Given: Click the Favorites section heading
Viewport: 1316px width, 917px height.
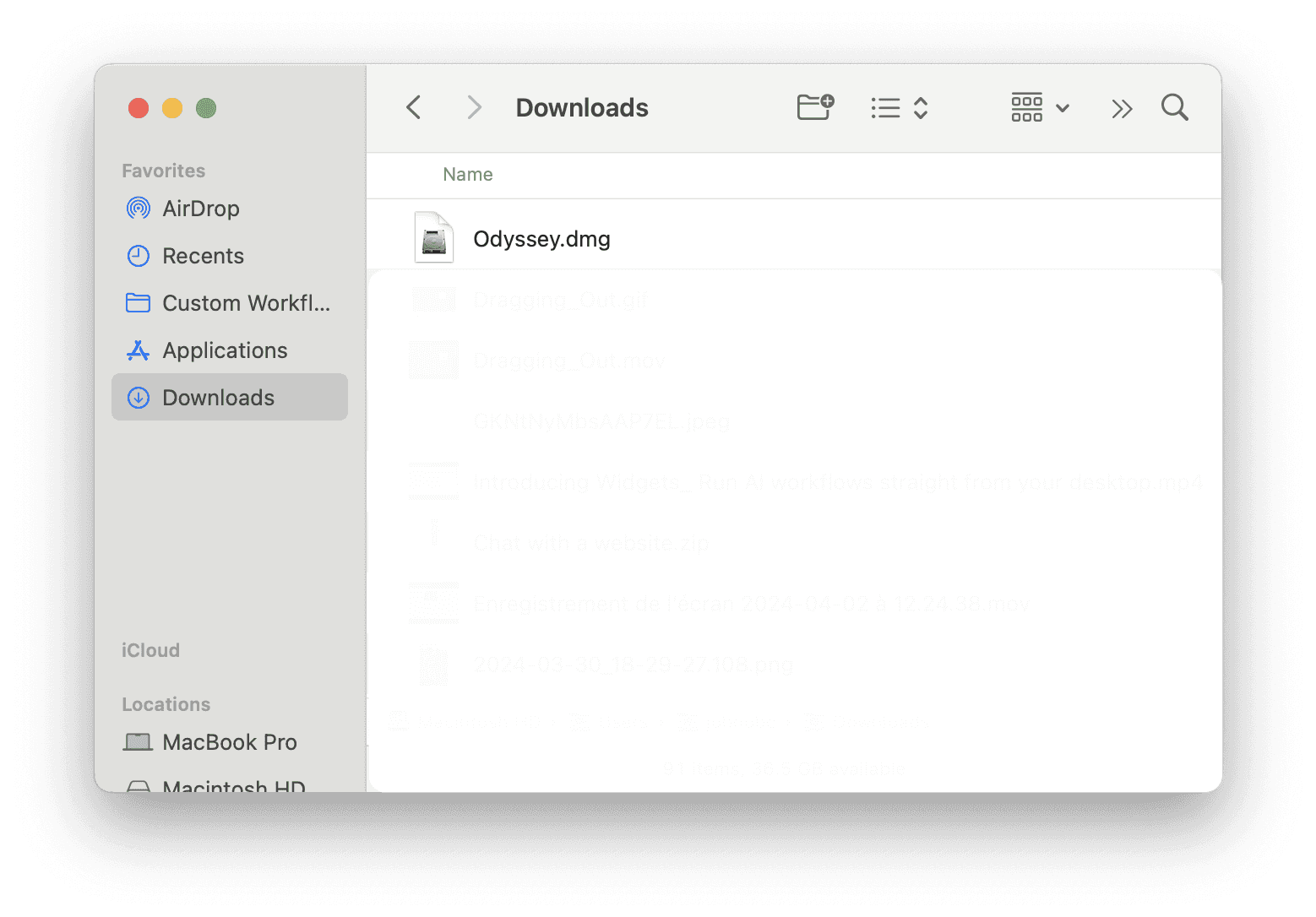Looking at the screenshot, I should [164, 171].
